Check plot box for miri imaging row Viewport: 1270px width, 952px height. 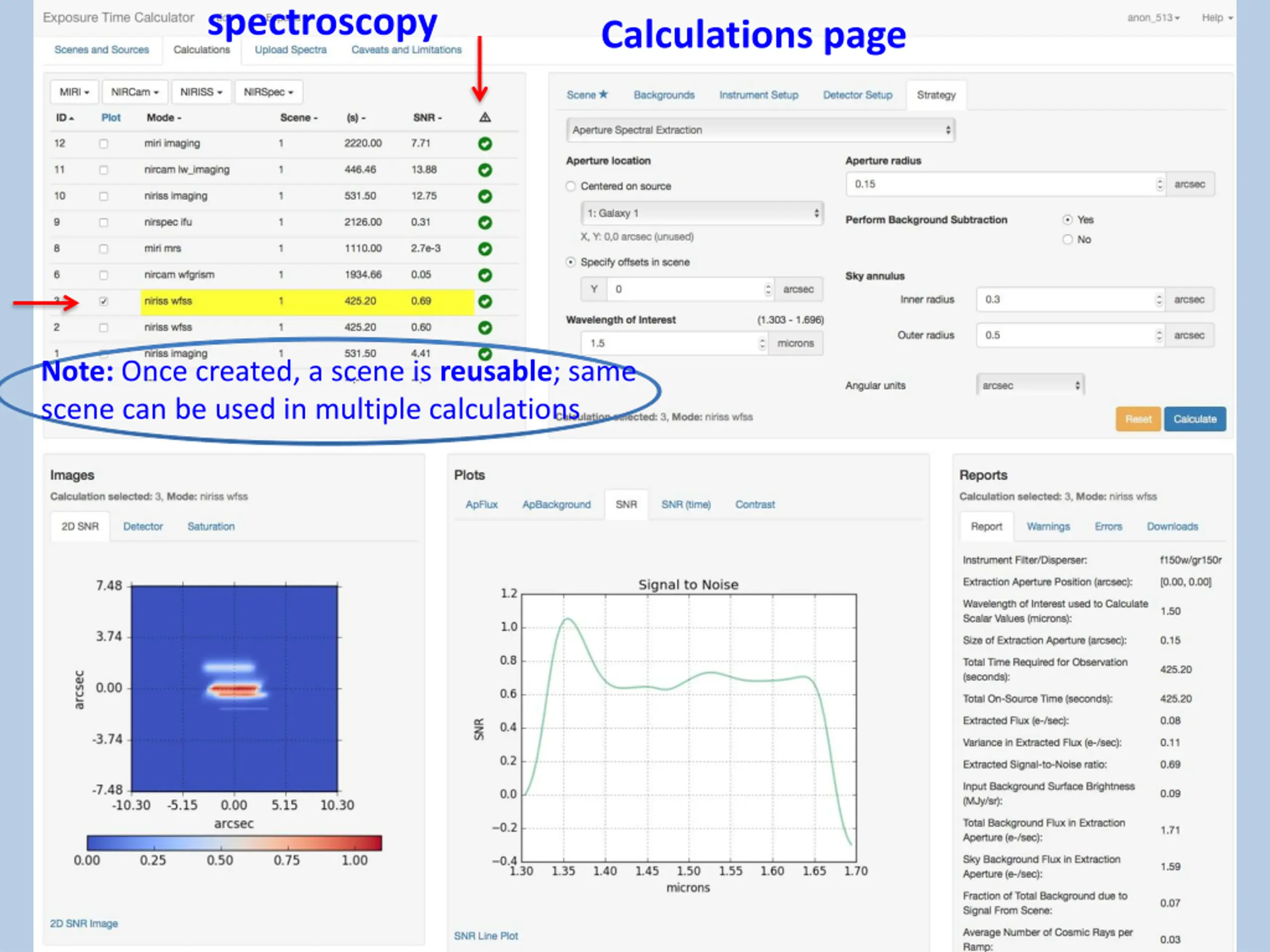103,143
